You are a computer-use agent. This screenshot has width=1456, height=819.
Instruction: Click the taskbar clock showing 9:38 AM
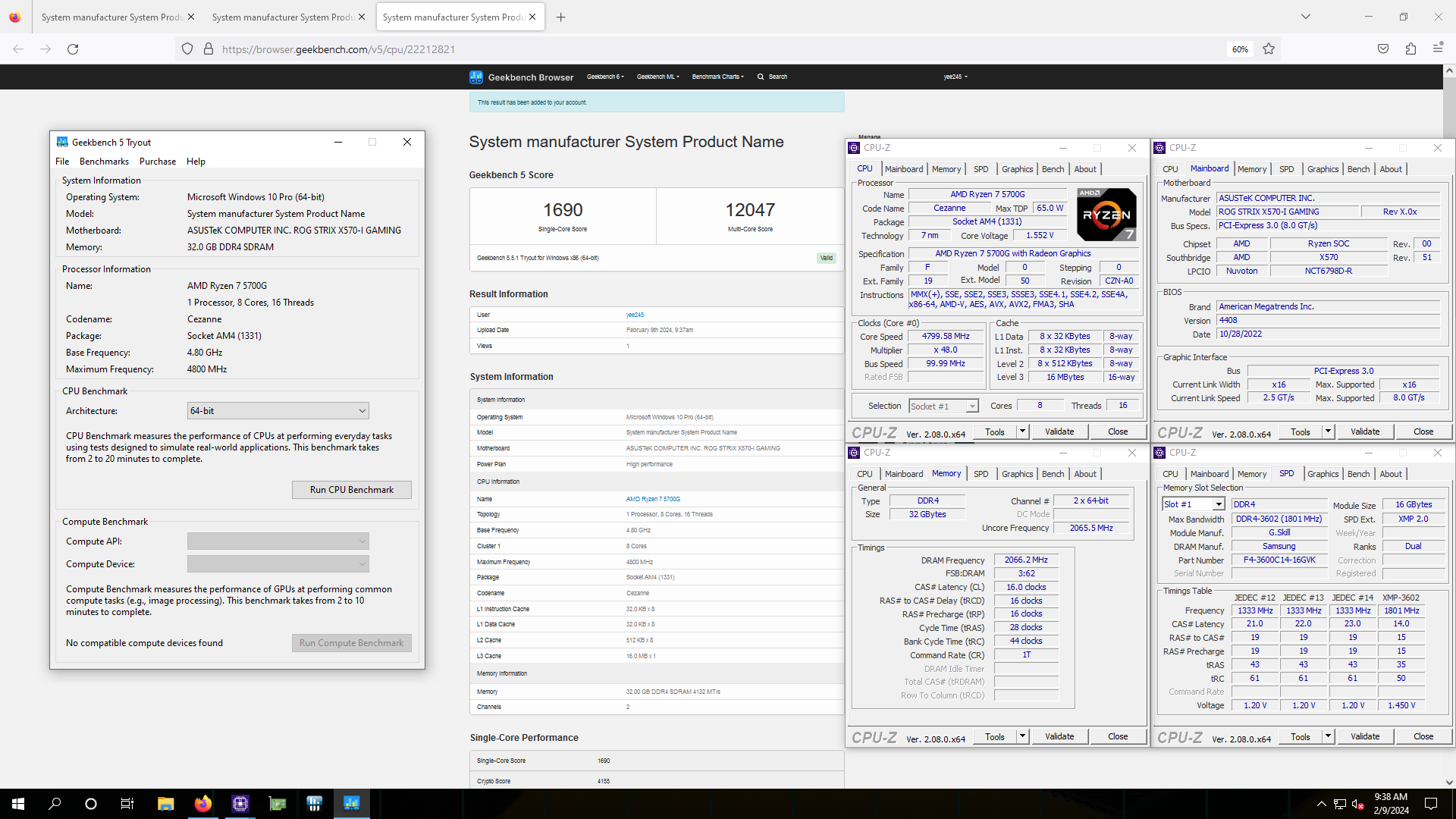click(1391, 804)
